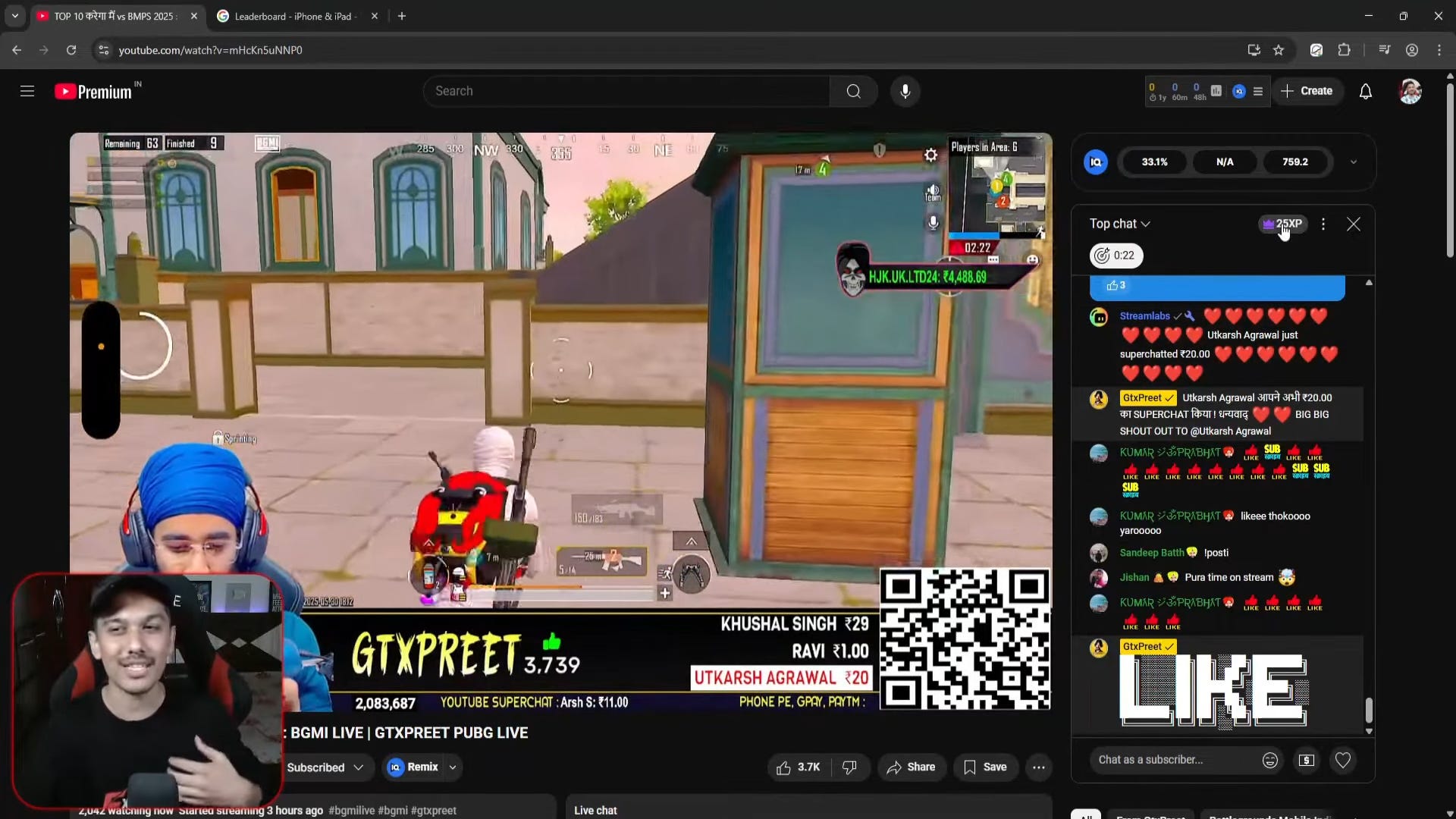Image resolution: width=1456 pixels, height=819 pixels.
Task: Open live chat three-dot options
Action: pos(1323,224)
